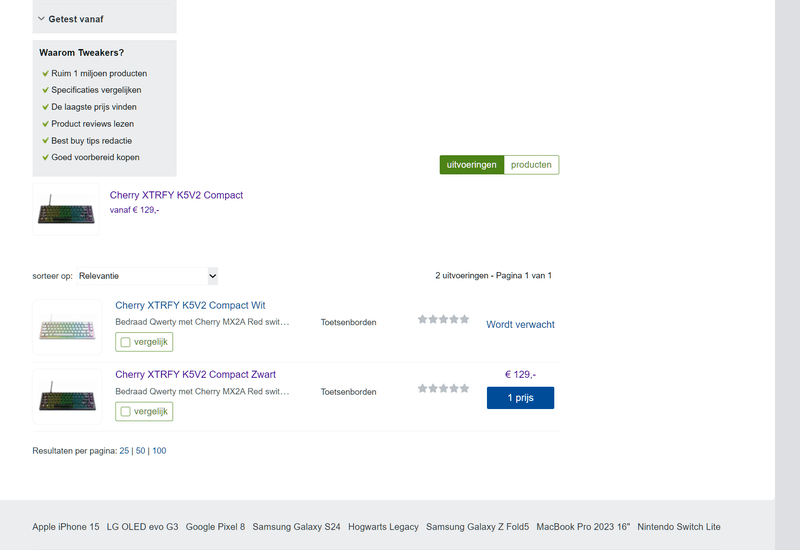Click checkmark beside Goed voorbereid kopen
Image resolution: width=800 pixels, height=550 pixels.
pos(45,158)
